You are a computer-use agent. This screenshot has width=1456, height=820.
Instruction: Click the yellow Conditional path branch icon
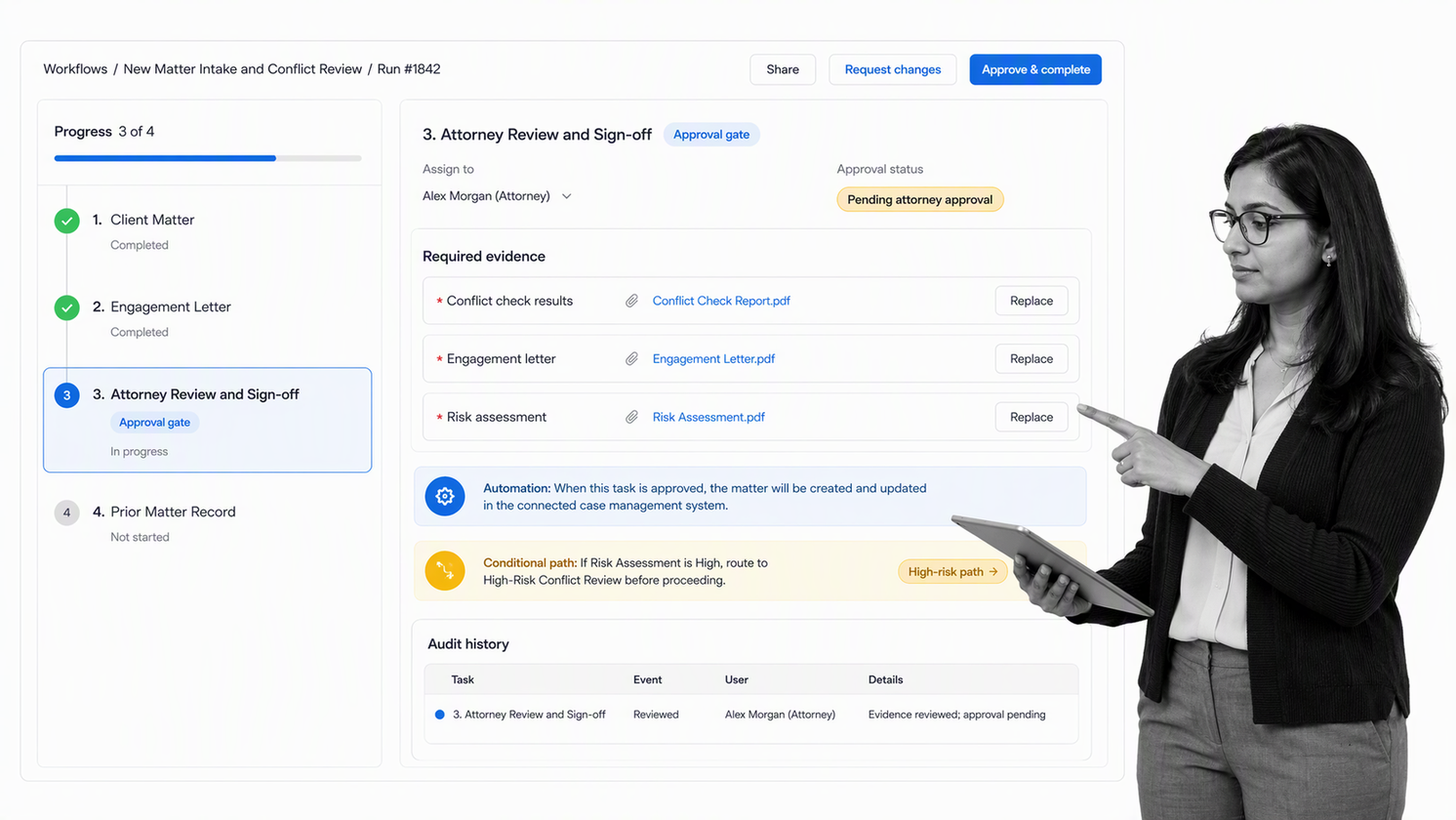445,571
